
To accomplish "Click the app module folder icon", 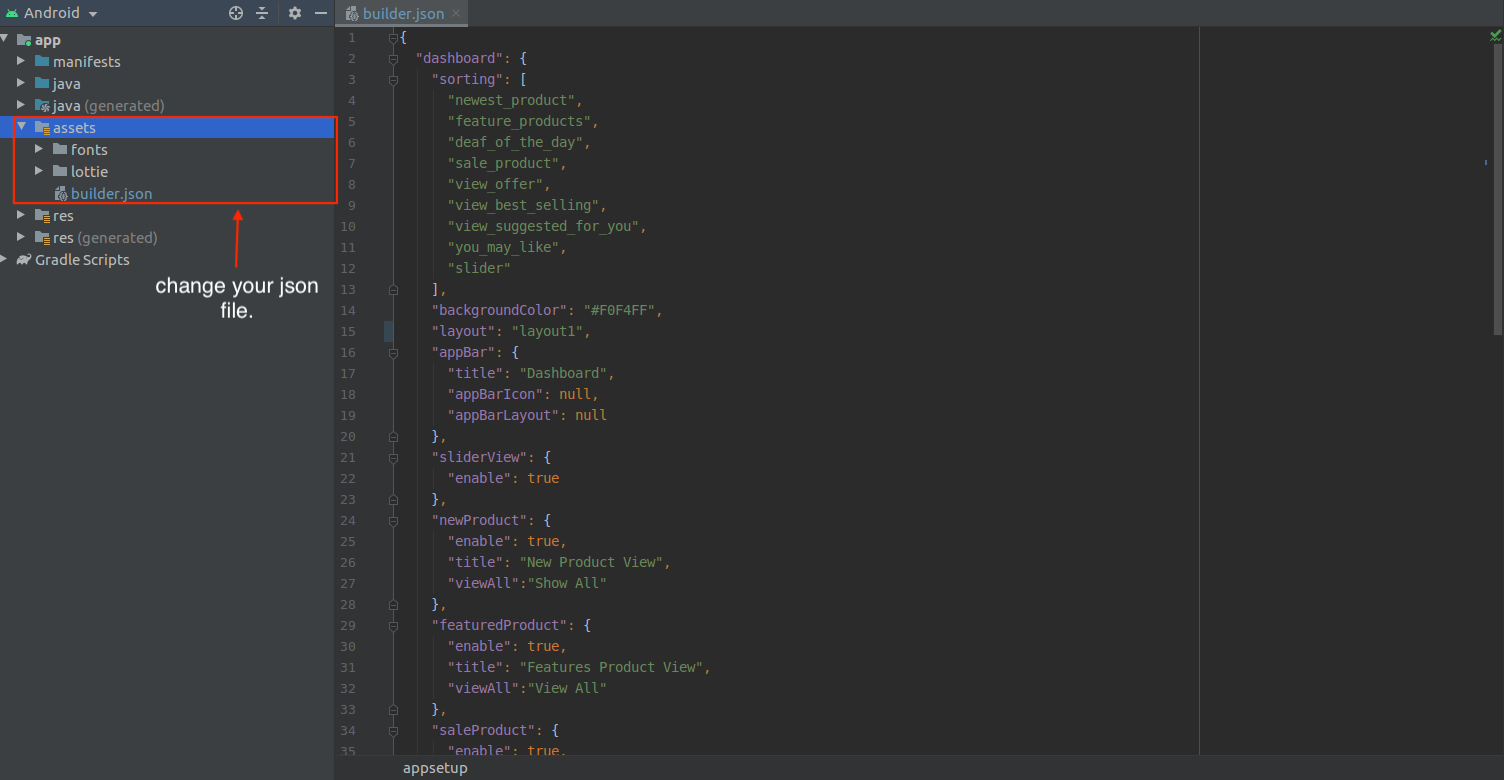I will [24, 40].
